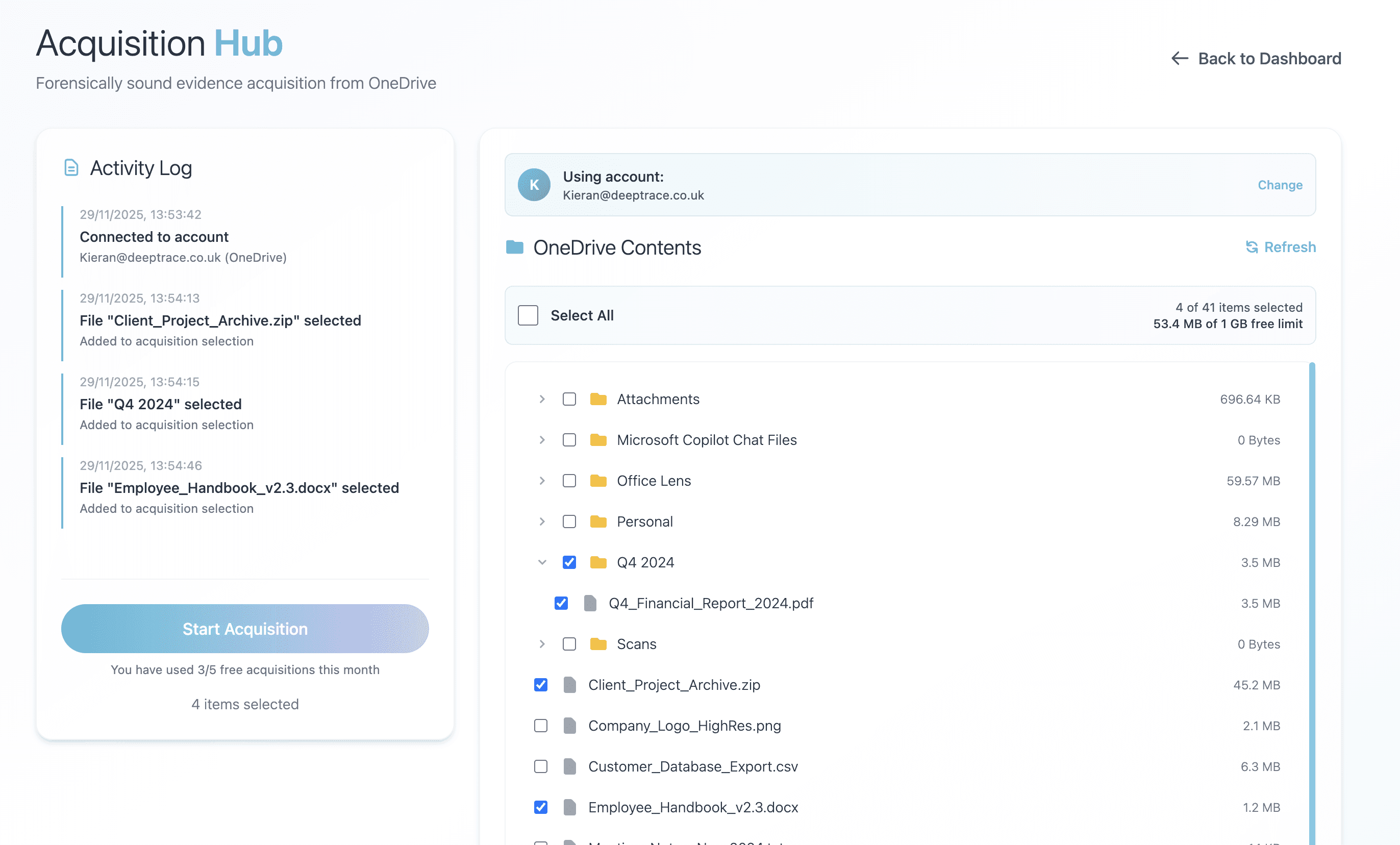
Task: Uncheck the Q4_Financial_Report_2024.pdf checkbox
Action: point(561,603)
